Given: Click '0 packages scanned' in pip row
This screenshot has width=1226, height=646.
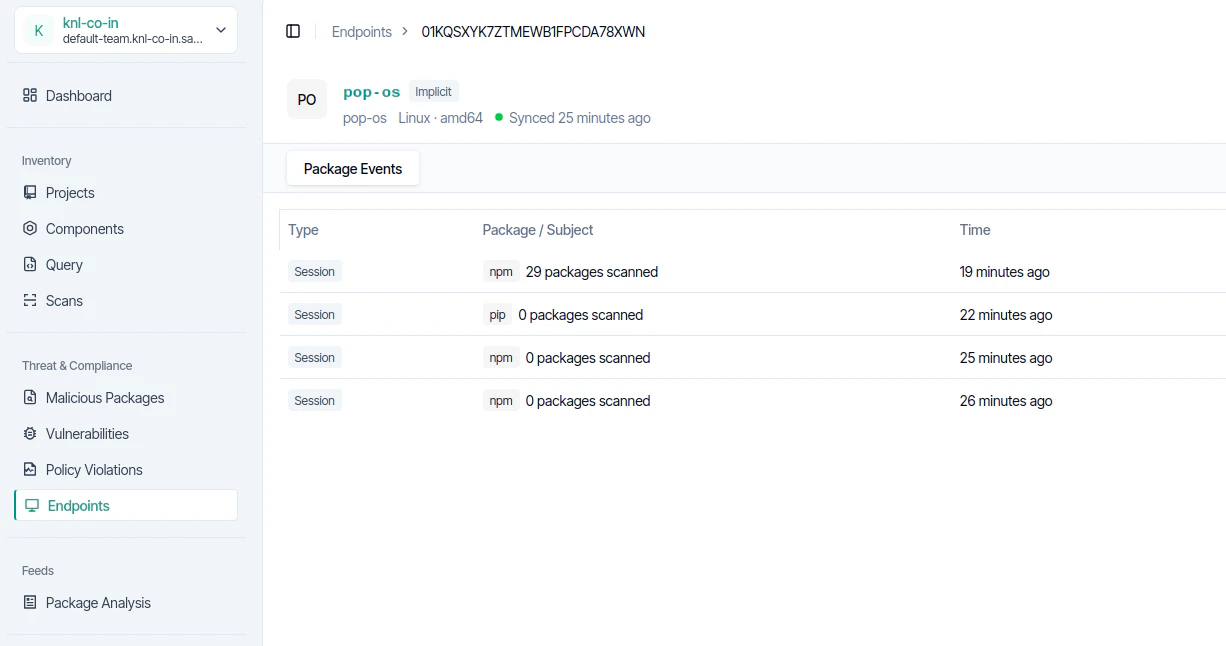Looking at the screenshot, I should [581, 315].
